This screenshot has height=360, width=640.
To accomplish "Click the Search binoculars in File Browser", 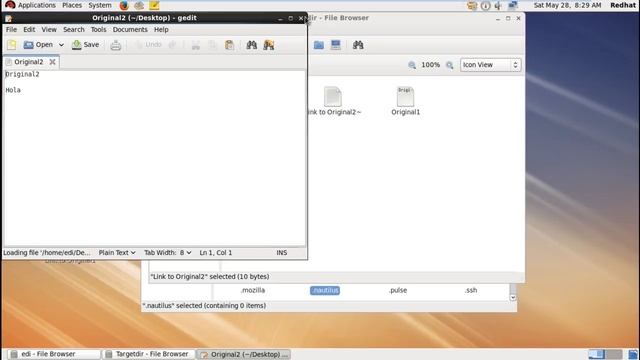I will point(358,45).
